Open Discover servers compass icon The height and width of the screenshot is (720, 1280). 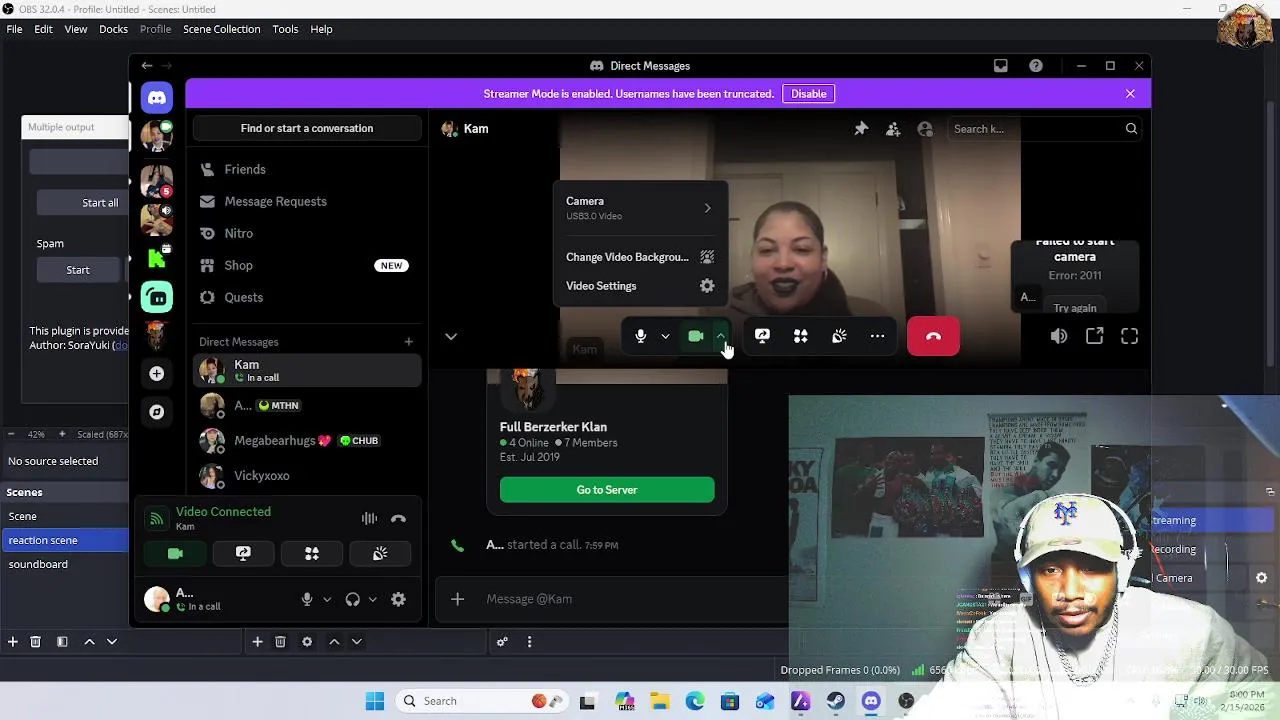(x=157, y=412)
